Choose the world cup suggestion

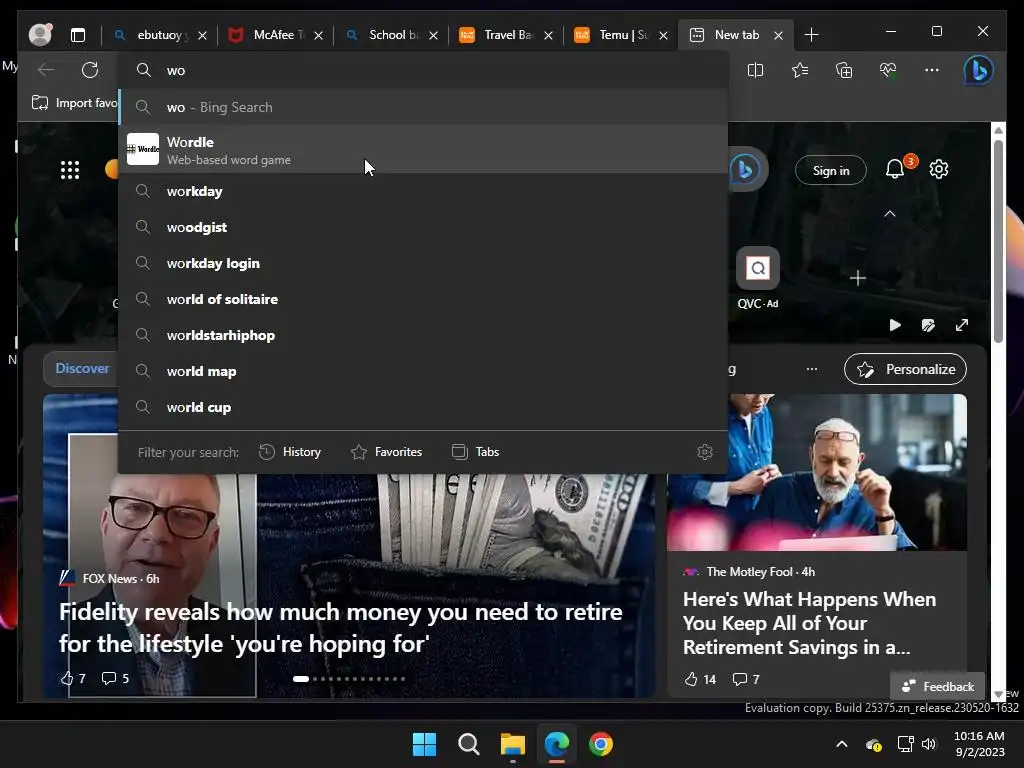(423, 407)
